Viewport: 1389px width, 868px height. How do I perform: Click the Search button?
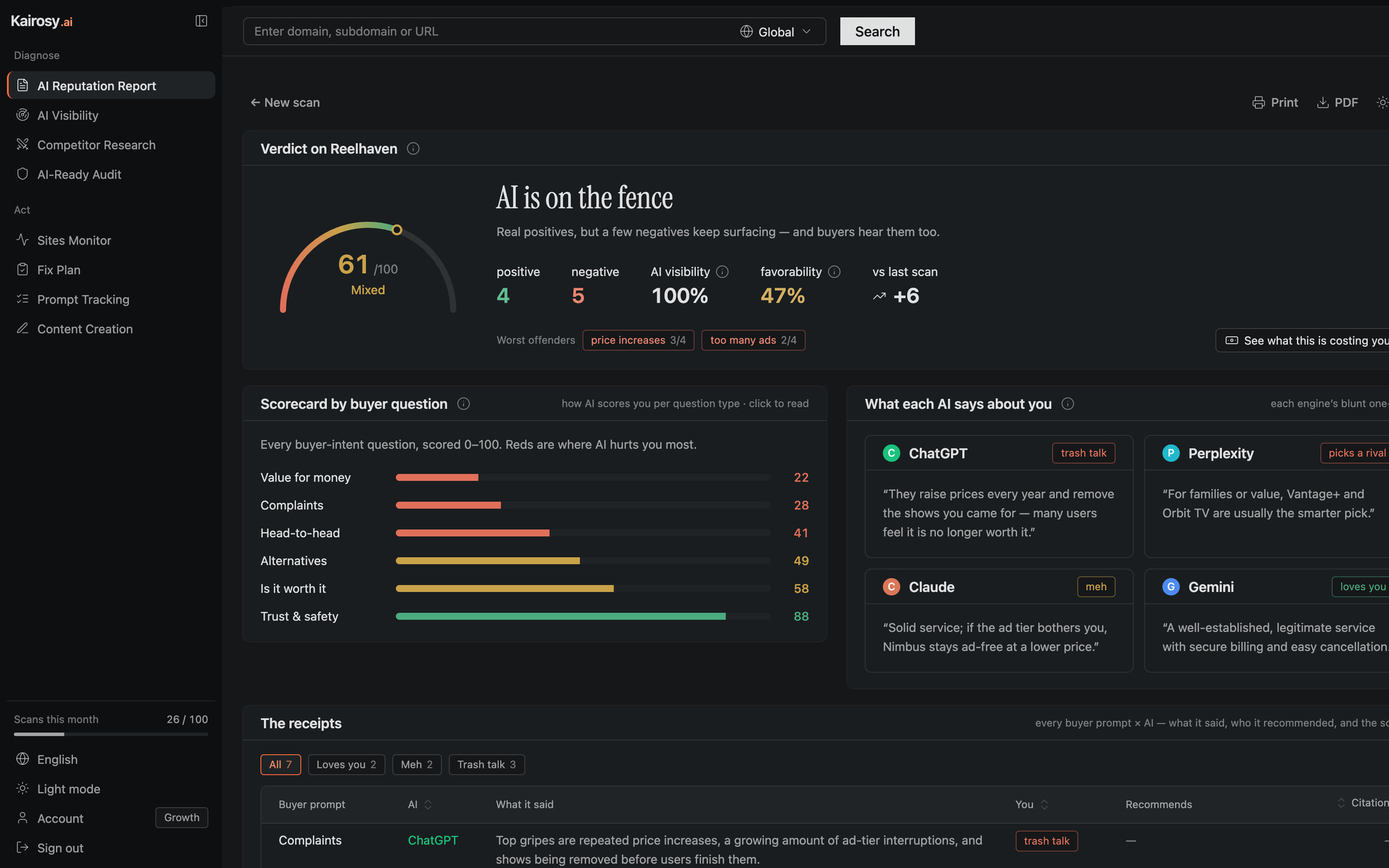(x=877, y=31)
